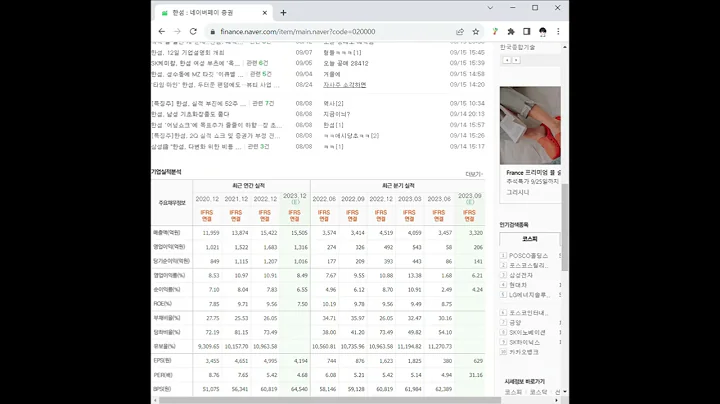720x404 pixels.
Task: Click the 영업이익(억원) row label
Action: tap(169, 247)
